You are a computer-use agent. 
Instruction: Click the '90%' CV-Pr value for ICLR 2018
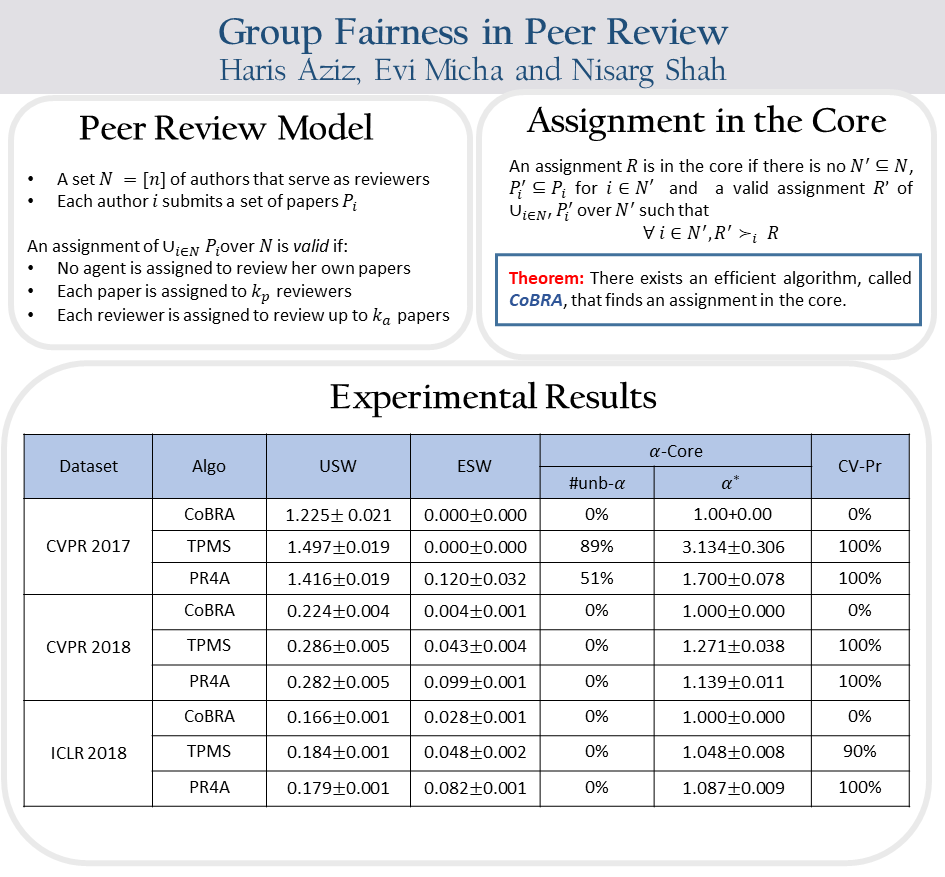[859, 752]
